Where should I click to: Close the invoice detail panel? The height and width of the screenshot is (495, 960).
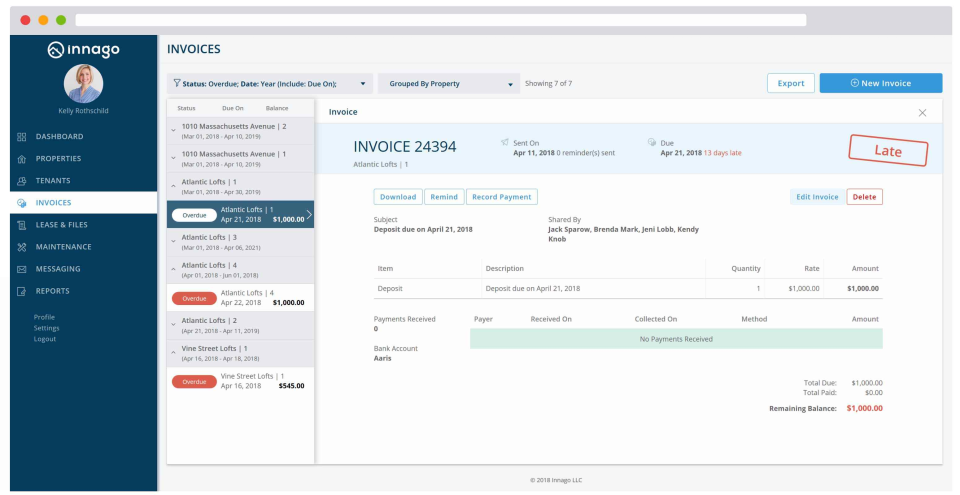tap(922, 113)
